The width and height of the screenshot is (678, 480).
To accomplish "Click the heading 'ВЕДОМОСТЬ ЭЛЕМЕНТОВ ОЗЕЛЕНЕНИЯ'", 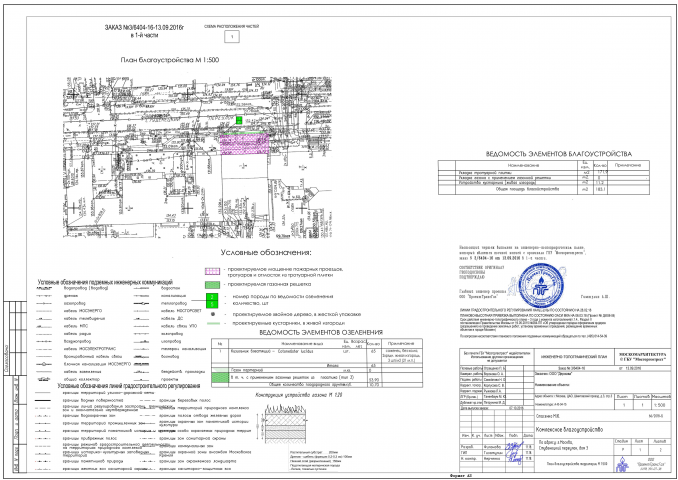I will pyautogui.click(x=321, y=332).
